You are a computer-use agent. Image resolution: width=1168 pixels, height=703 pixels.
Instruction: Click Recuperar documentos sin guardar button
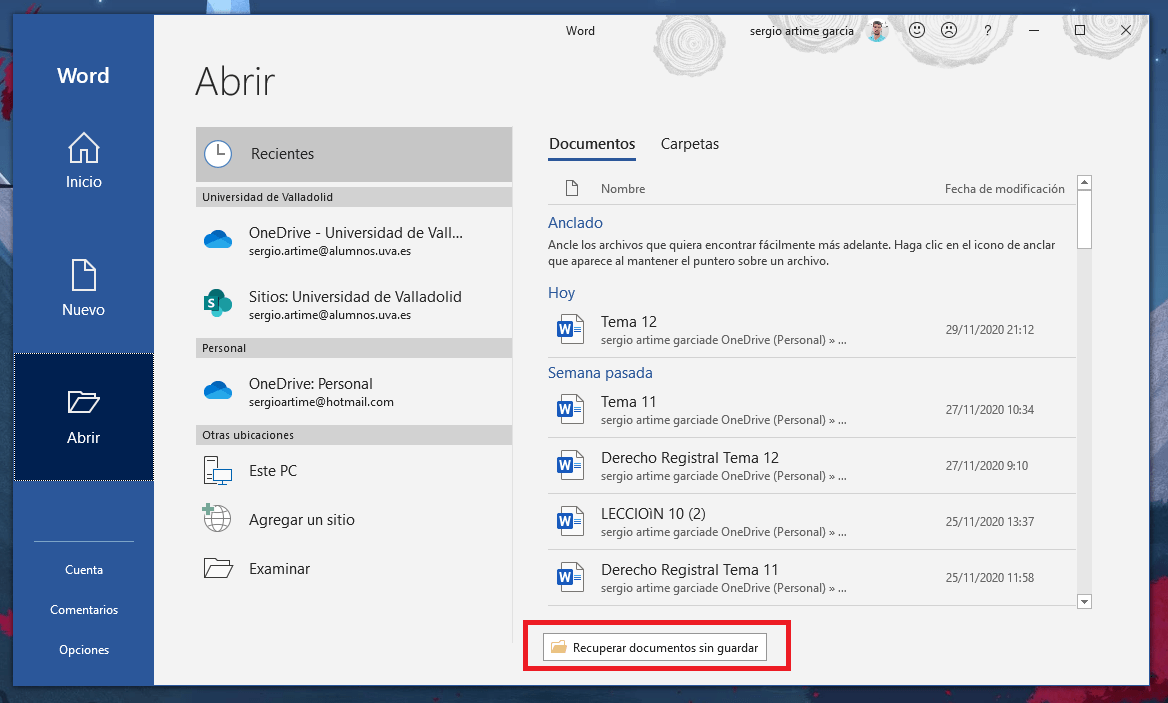coord(655,648)
